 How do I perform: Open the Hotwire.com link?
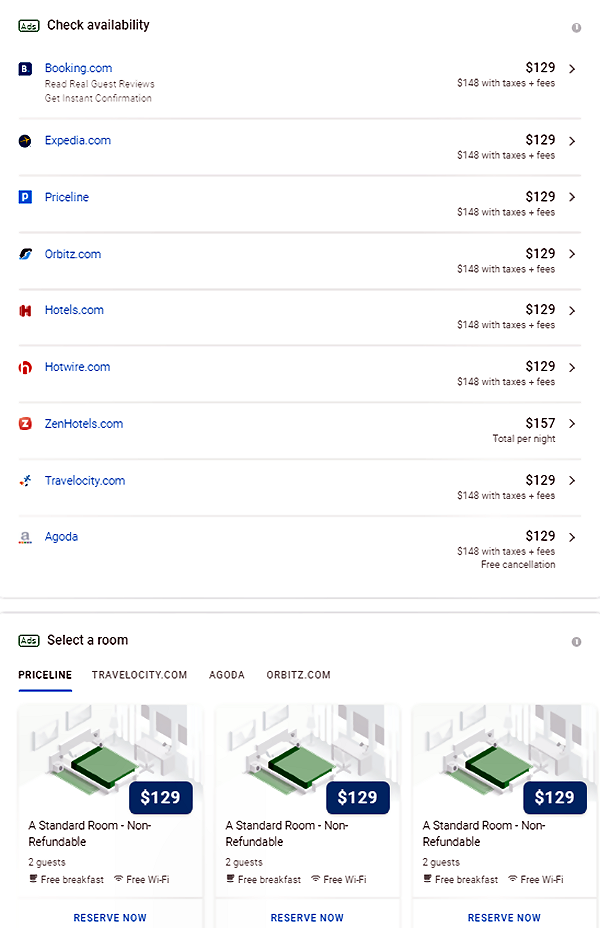(78, 367)
